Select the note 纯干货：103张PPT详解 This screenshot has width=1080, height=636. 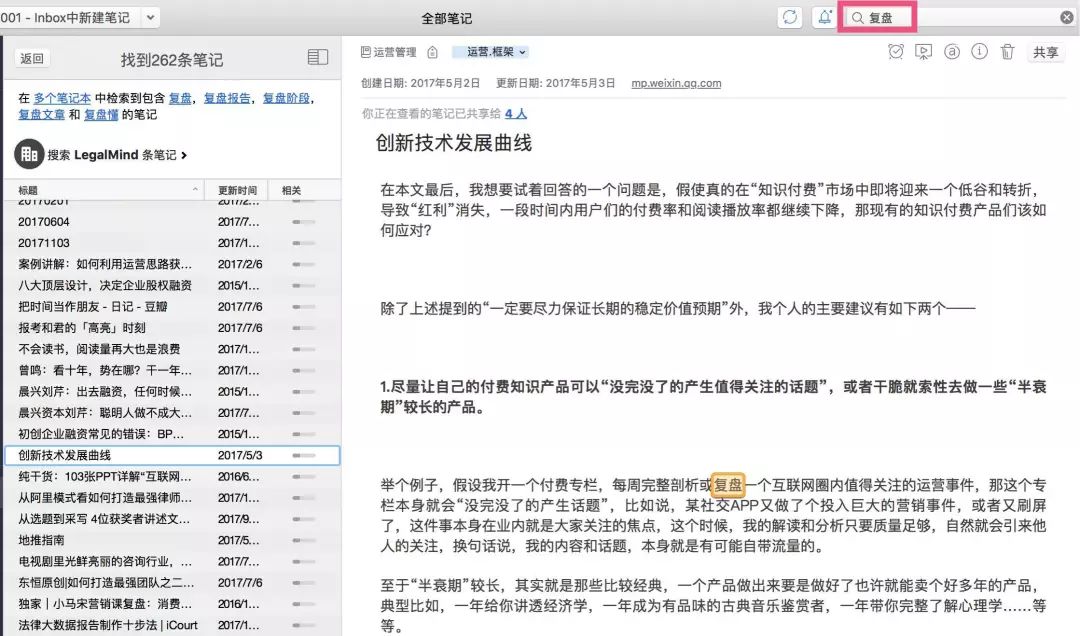[172, 477]
